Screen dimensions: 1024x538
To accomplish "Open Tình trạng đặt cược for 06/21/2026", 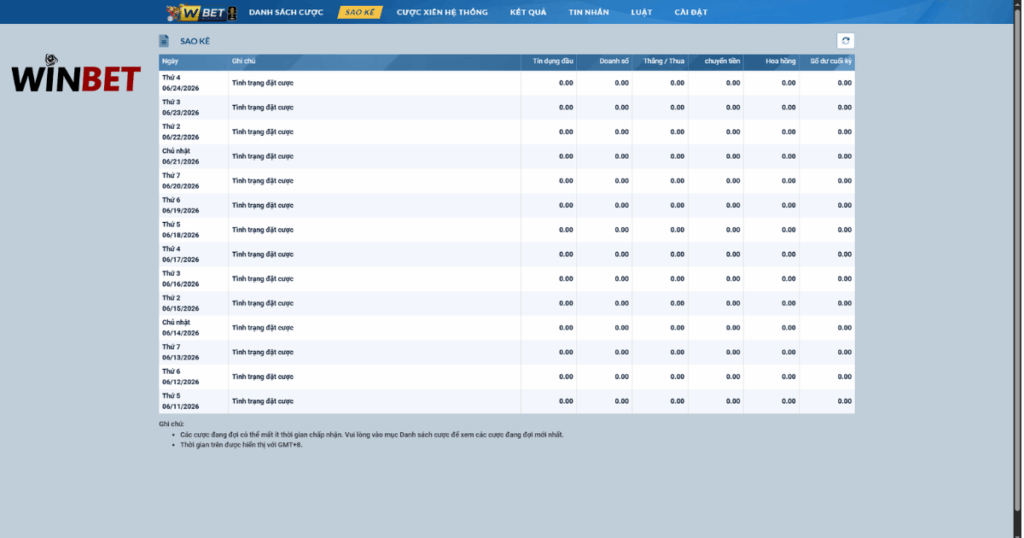I will (x=263, y=157).
